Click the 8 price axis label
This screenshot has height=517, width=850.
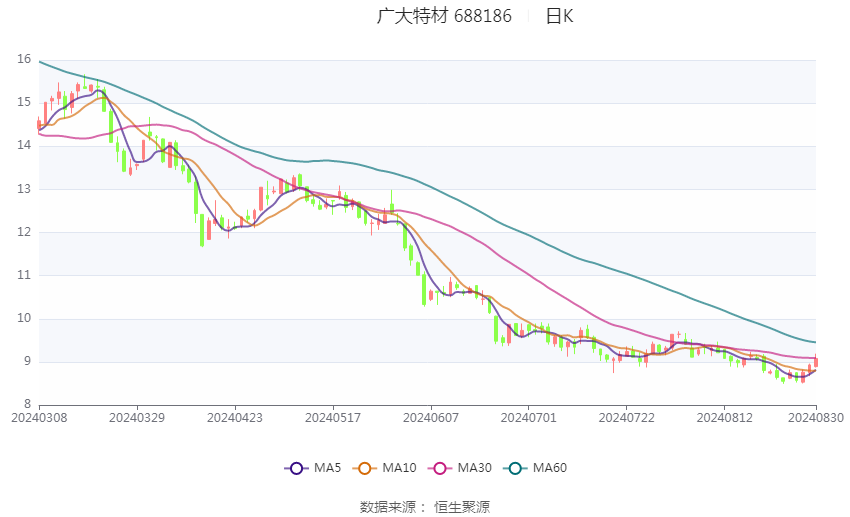27,404
